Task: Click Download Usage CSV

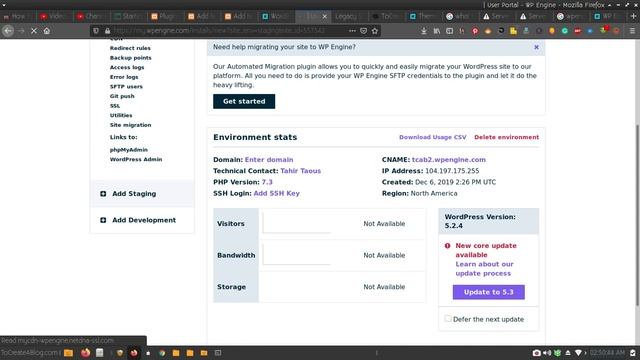Action: coord(433,137)
